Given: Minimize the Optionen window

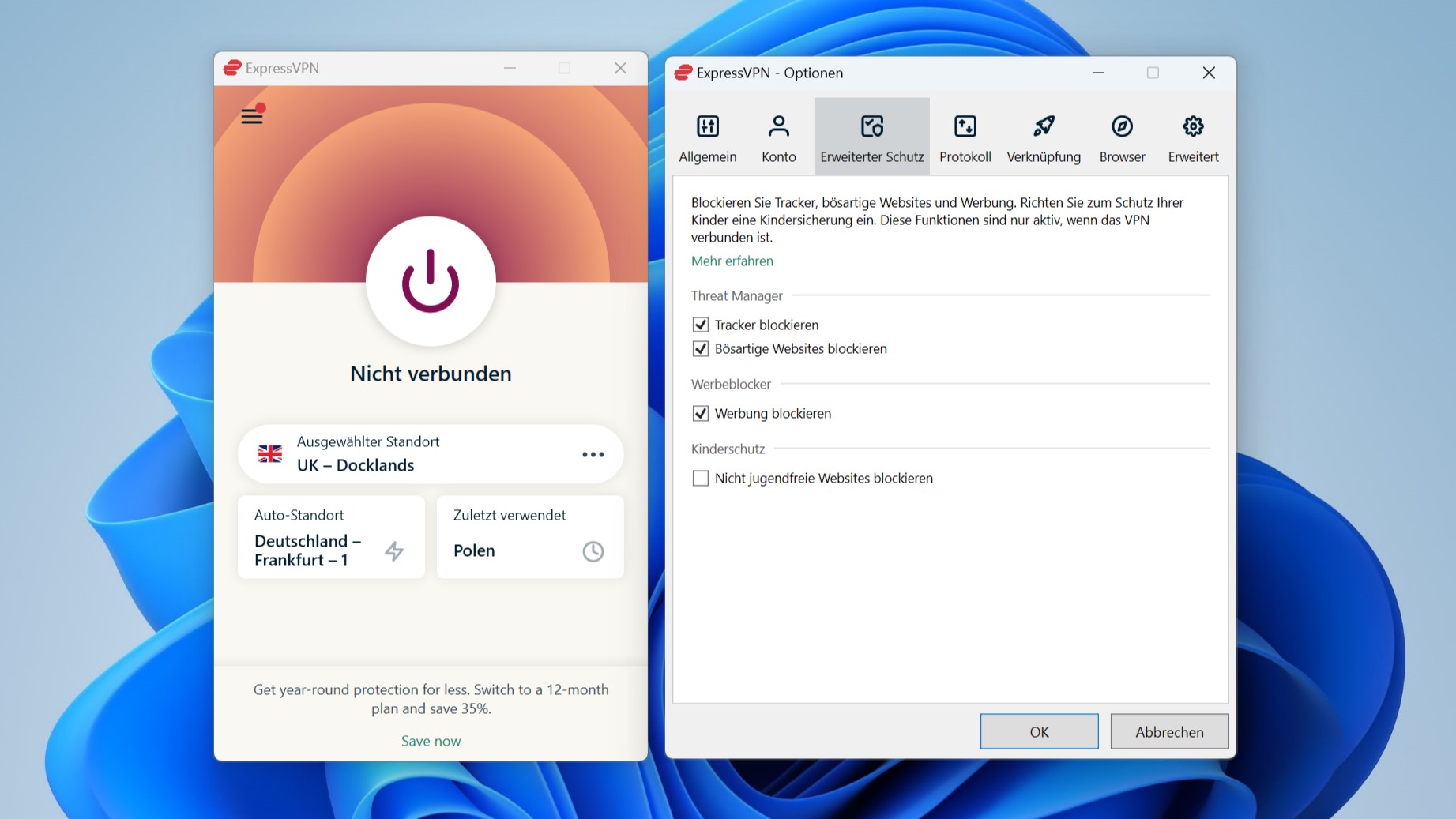Looking at the screenshot, I should pos(1098,73).
